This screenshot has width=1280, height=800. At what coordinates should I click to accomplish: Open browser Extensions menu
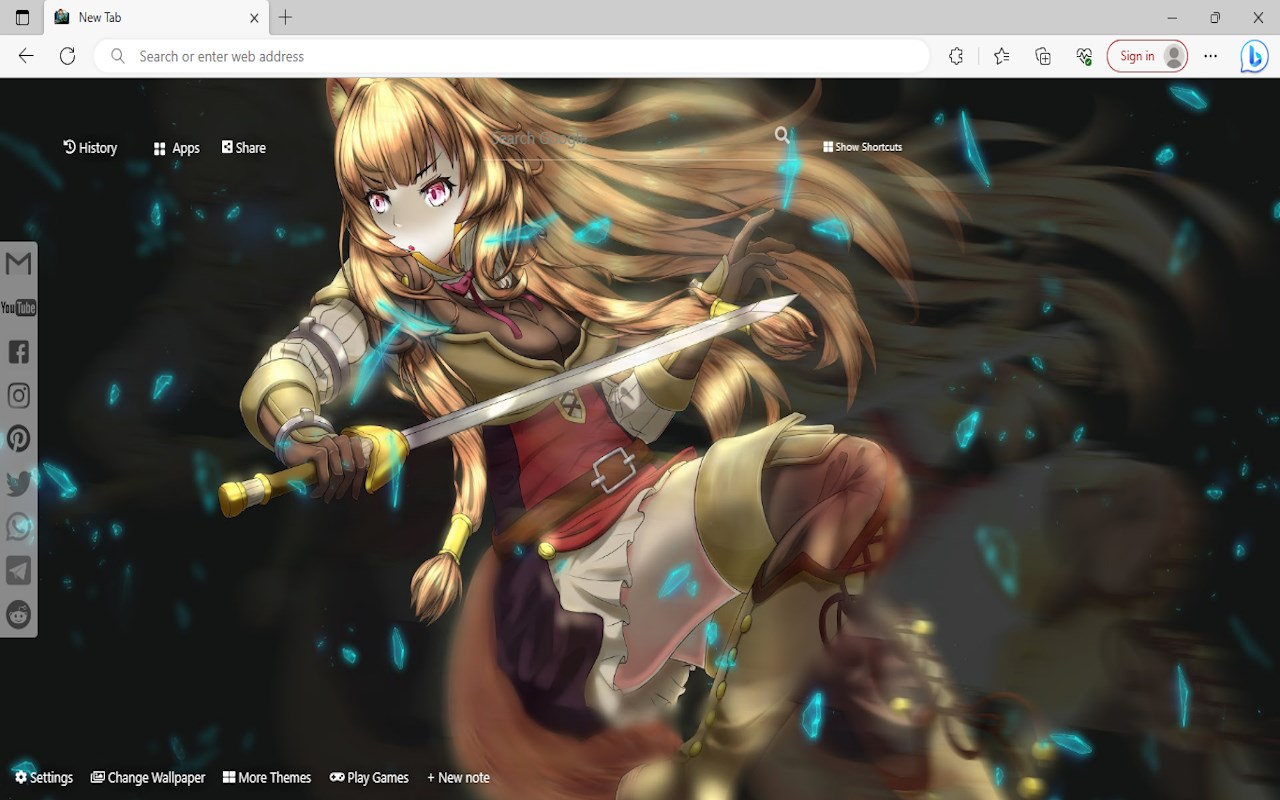coord(956,57)
